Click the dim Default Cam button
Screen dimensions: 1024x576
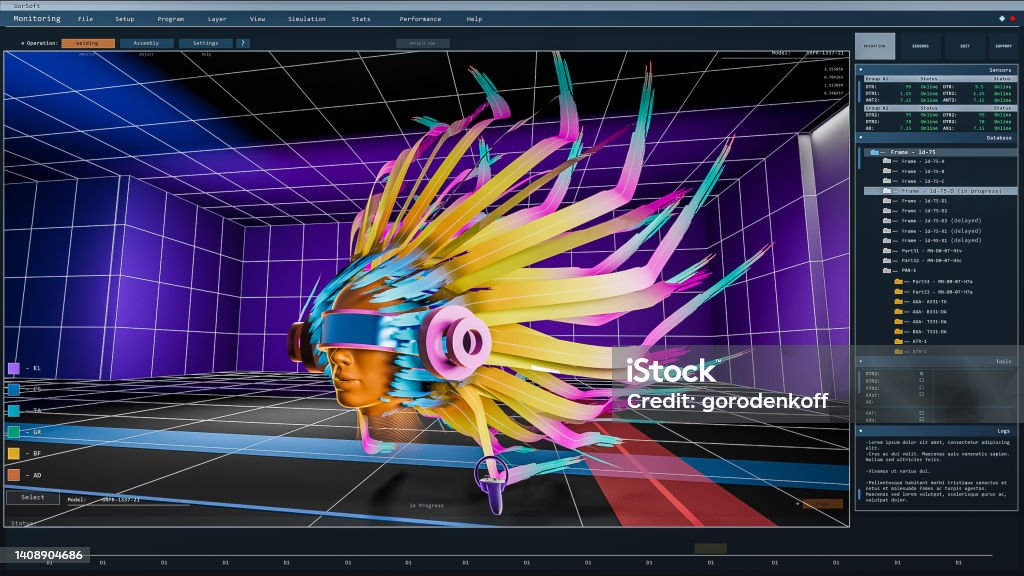423,43
